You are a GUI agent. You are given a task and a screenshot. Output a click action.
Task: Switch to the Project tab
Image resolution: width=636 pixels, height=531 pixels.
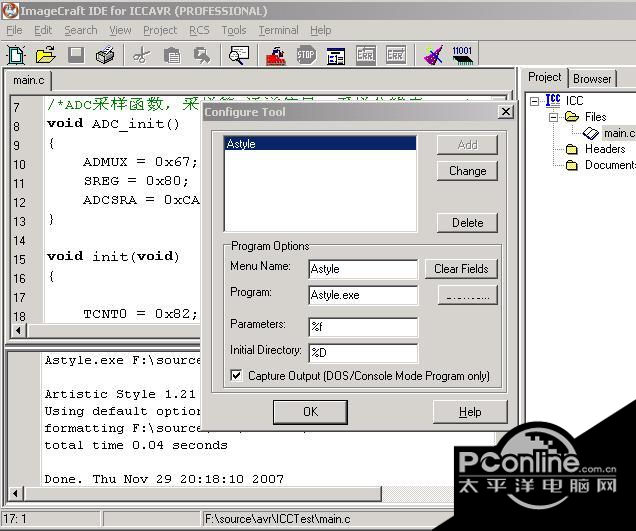pyautogui.click(x=544, y=77)
